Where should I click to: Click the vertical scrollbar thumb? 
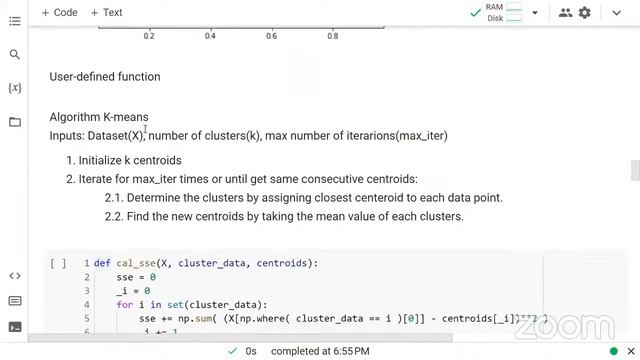coord(635,170)
